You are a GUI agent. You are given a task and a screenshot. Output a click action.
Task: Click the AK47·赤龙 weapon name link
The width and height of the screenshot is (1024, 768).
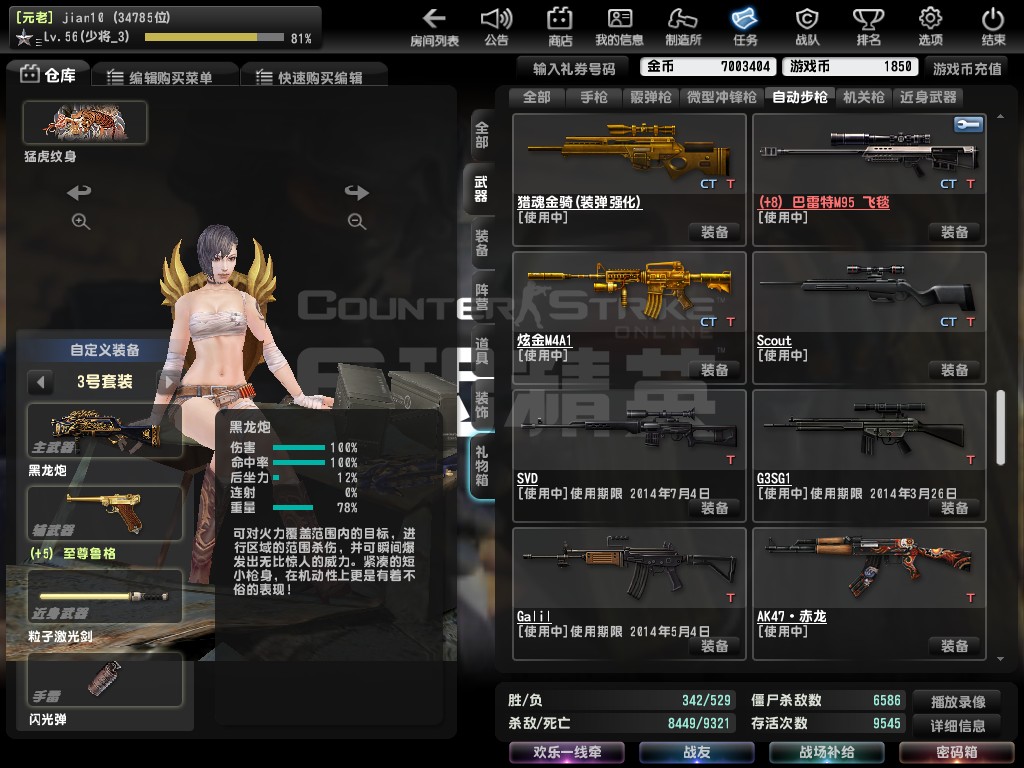pos(792,616)
